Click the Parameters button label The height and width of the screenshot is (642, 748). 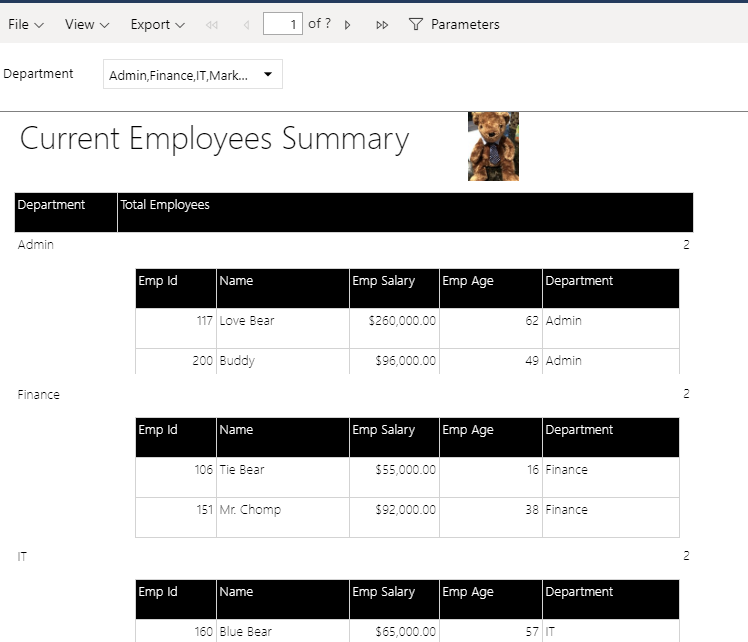465,24
